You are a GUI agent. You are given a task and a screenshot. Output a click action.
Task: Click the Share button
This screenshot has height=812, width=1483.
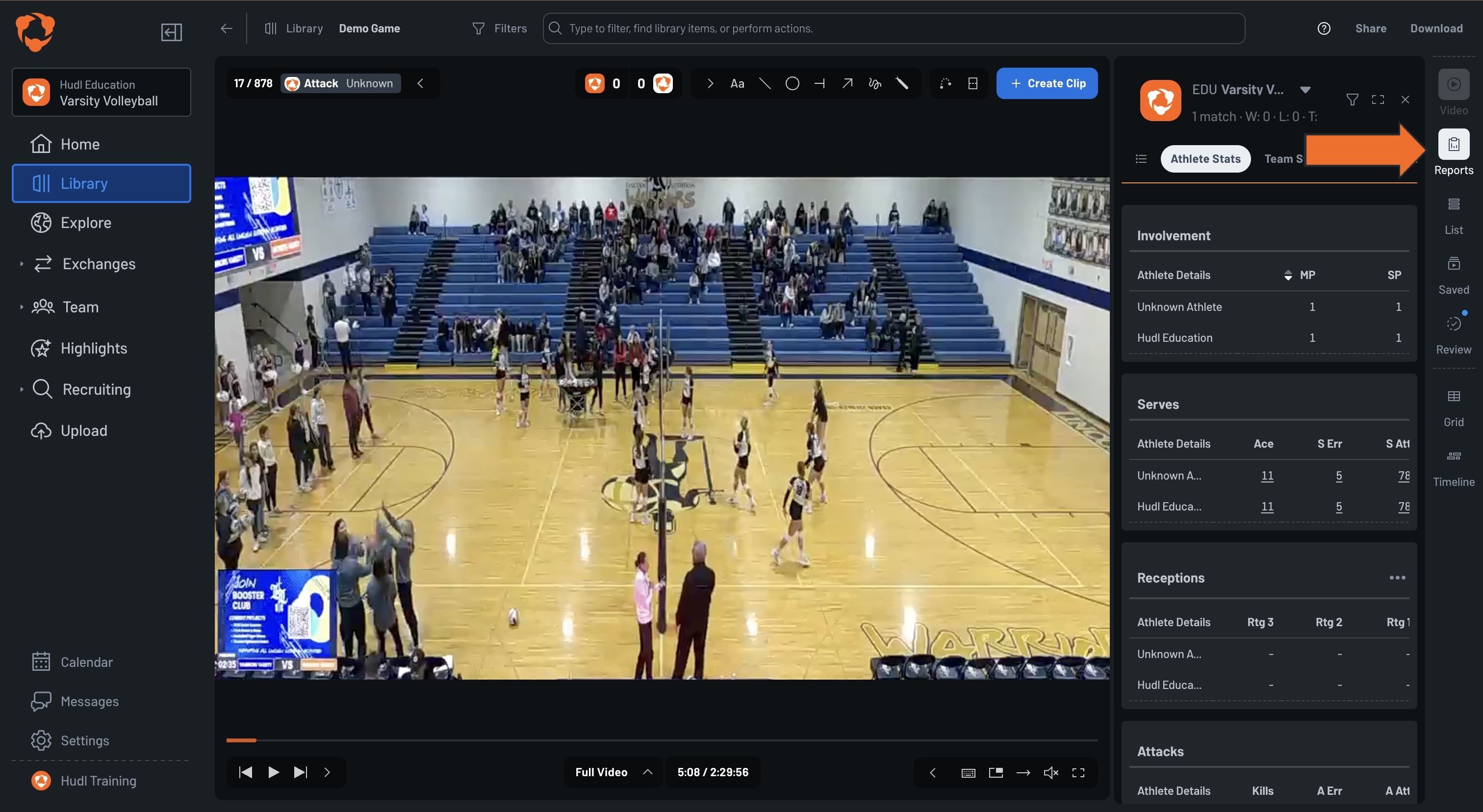(x=1370, y=28)
